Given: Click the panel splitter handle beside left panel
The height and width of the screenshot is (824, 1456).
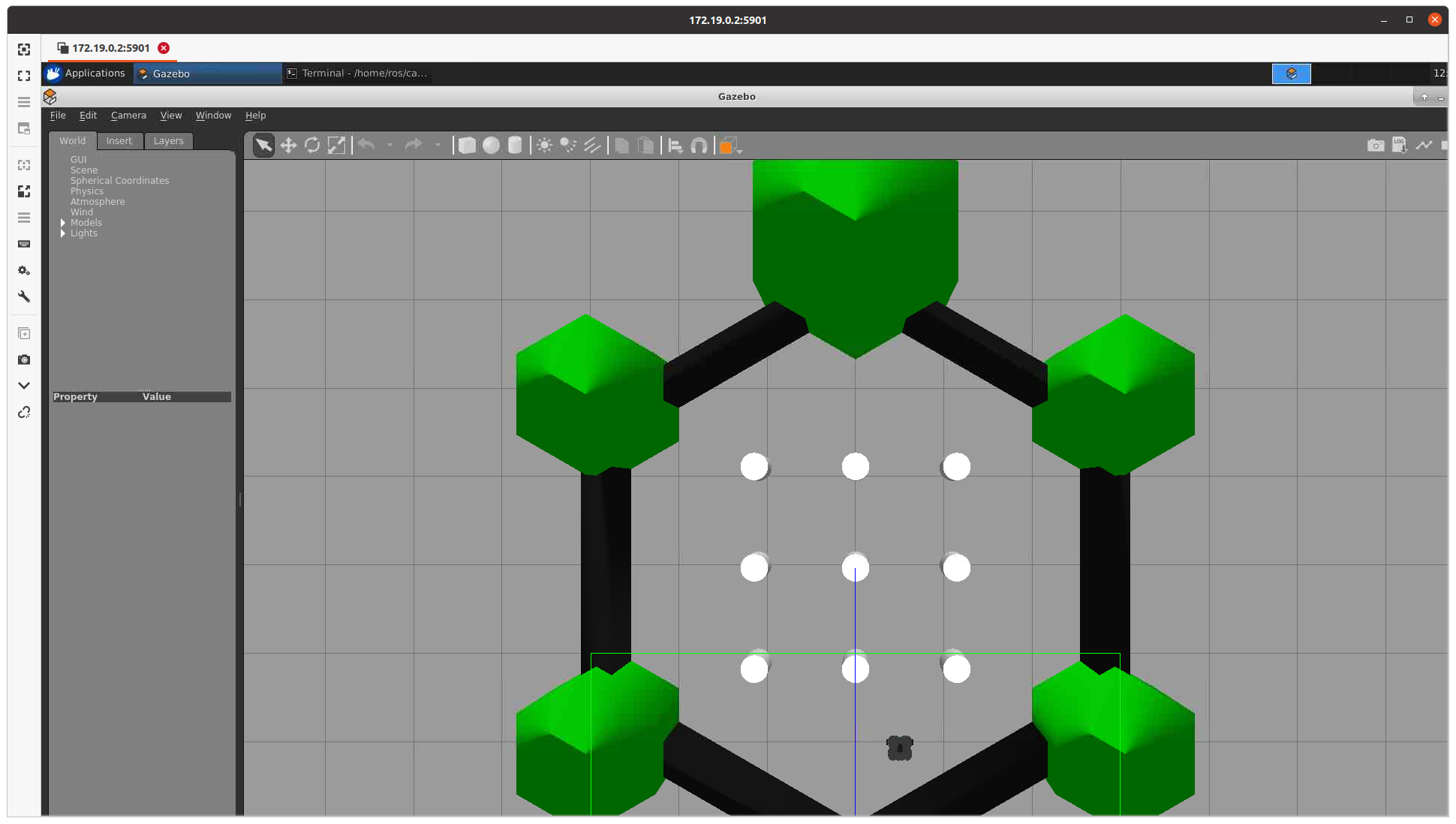Looking at the screenshot, I should coord(240,499).
